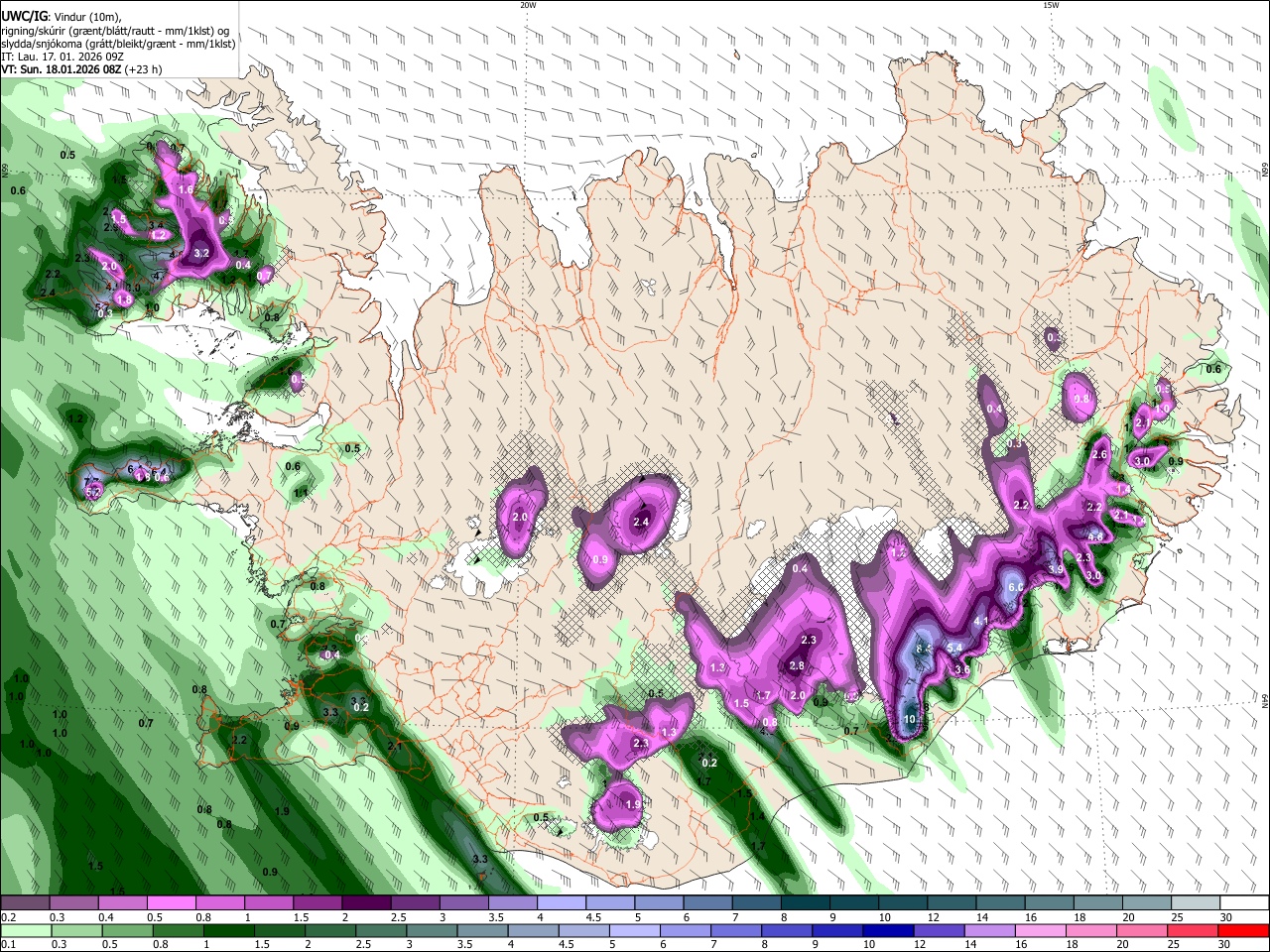Screen dimensions: 1270x952
Task: Select the medium green 0.5 swatch in the bottom legend row
Action: click(126, 930)
